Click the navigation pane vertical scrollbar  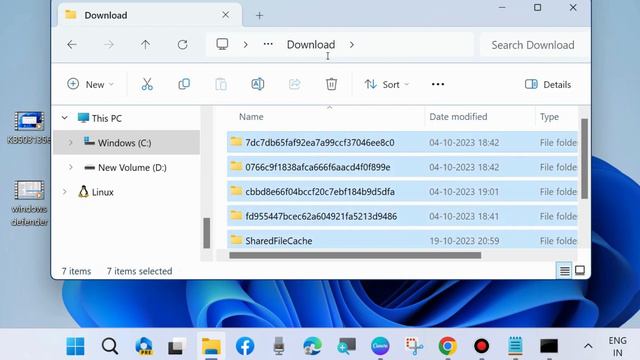[x=207, y=233]
